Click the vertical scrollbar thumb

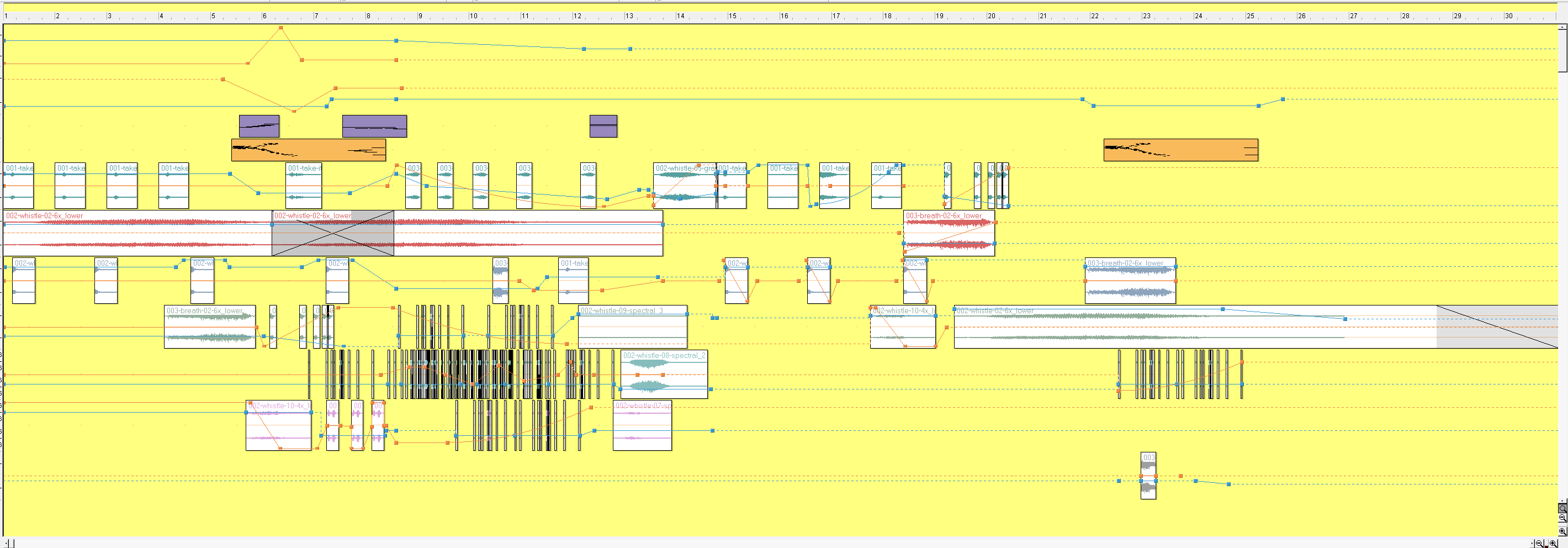pos(1562,50)
